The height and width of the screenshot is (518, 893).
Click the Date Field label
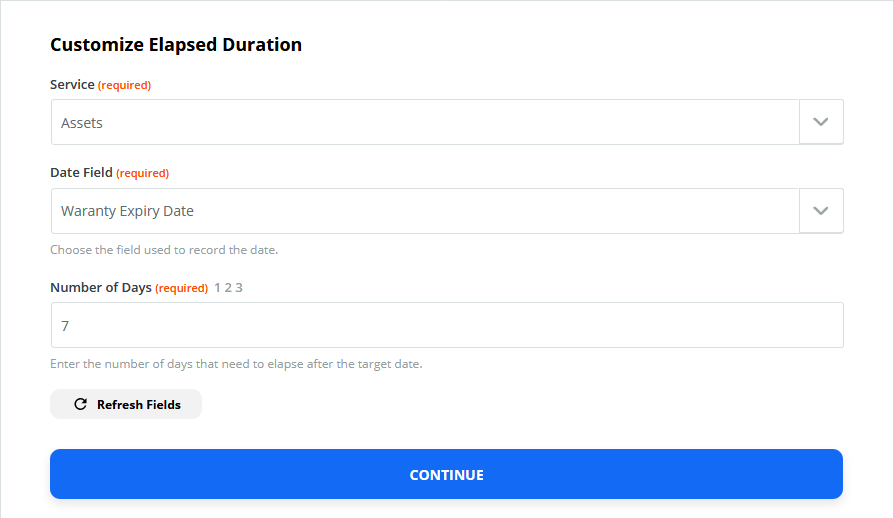(x=81, y=172)
